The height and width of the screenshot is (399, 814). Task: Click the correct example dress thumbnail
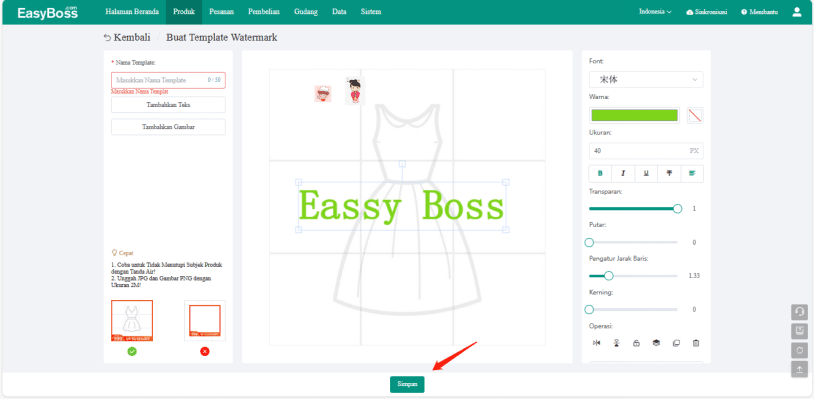[132, 321]
